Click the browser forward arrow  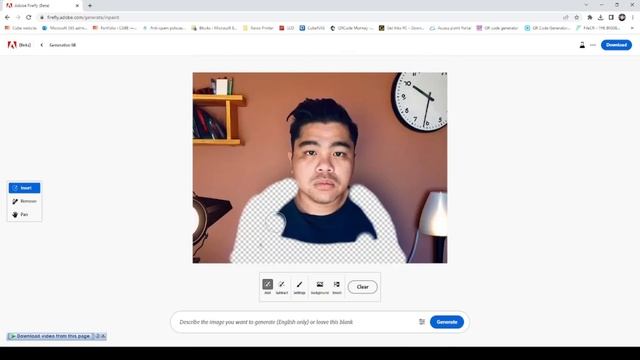[18, 17]
